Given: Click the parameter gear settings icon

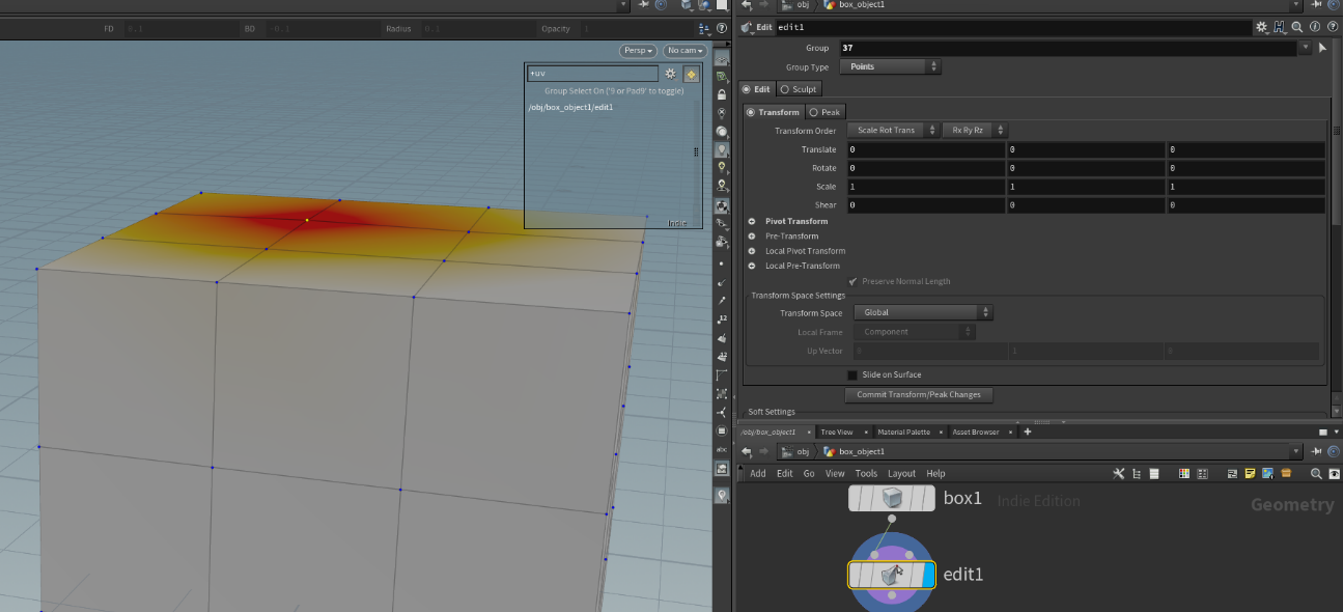Looking at the screenshot, I should (1261, 28).
